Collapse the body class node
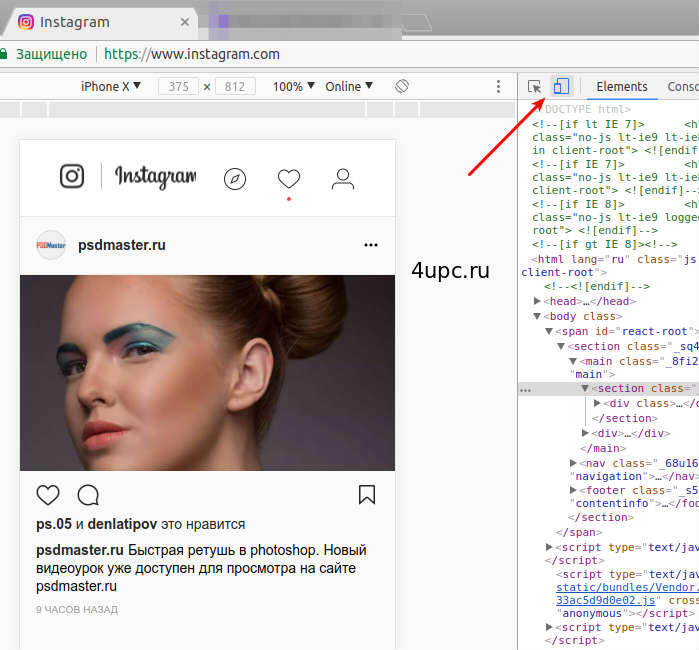The height and width of the screenshot is (650, 699). pyautogui.click(x=537, y=316)
